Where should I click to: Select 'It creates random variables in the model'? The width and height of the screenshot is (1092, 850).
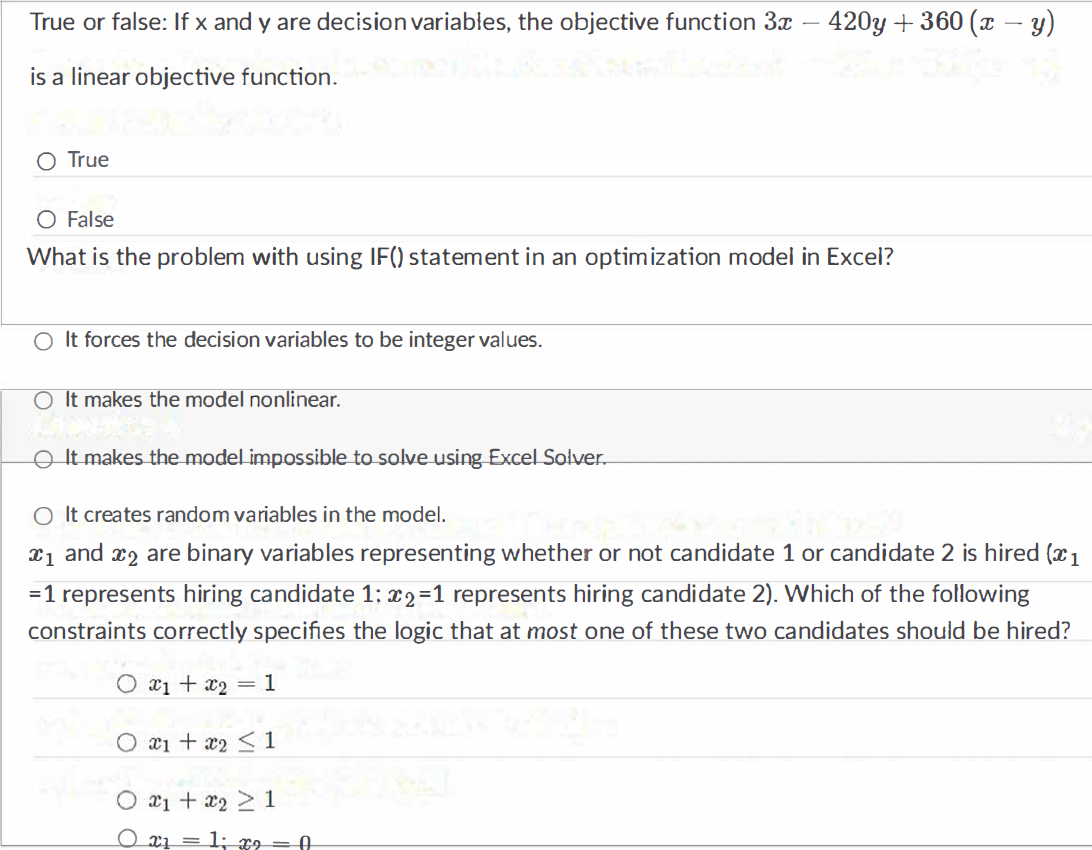(x=44, y=515)
